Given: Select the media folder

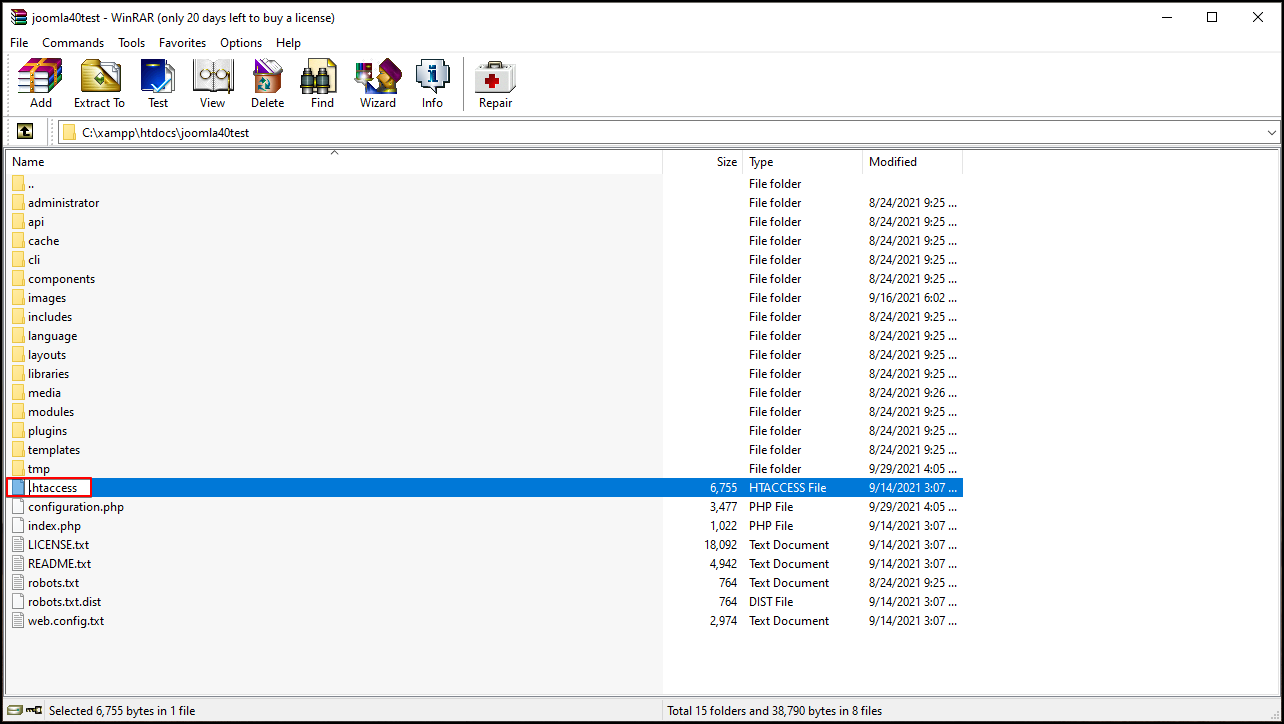Looking at the screenshot, I should [x=44, y=393].
